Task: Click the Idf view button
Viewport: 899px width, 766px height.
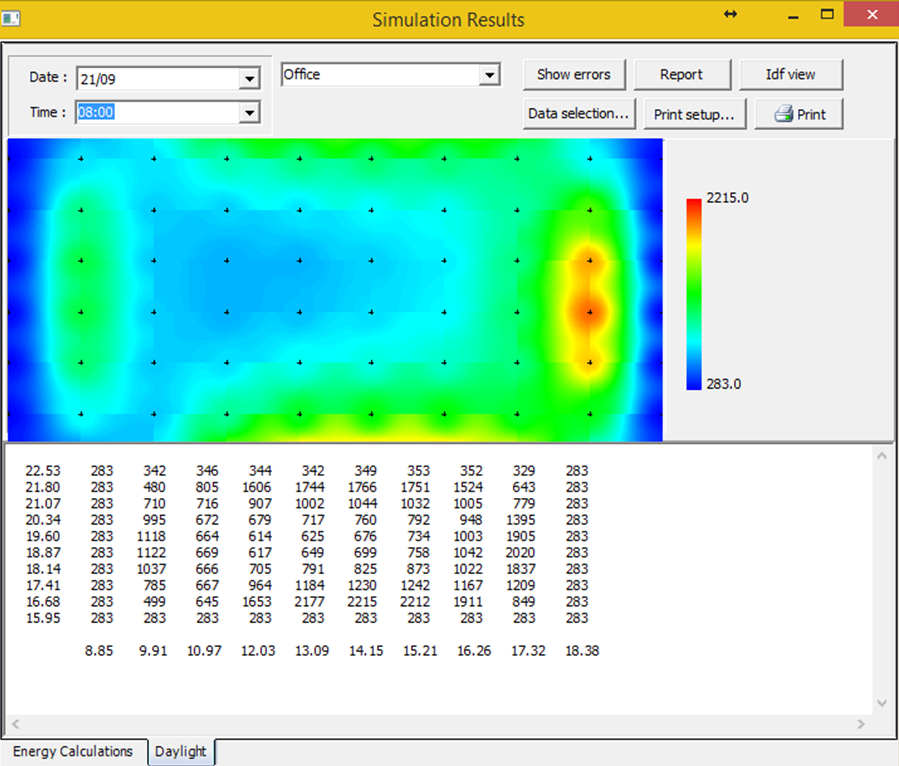Action: click(790, 74)
